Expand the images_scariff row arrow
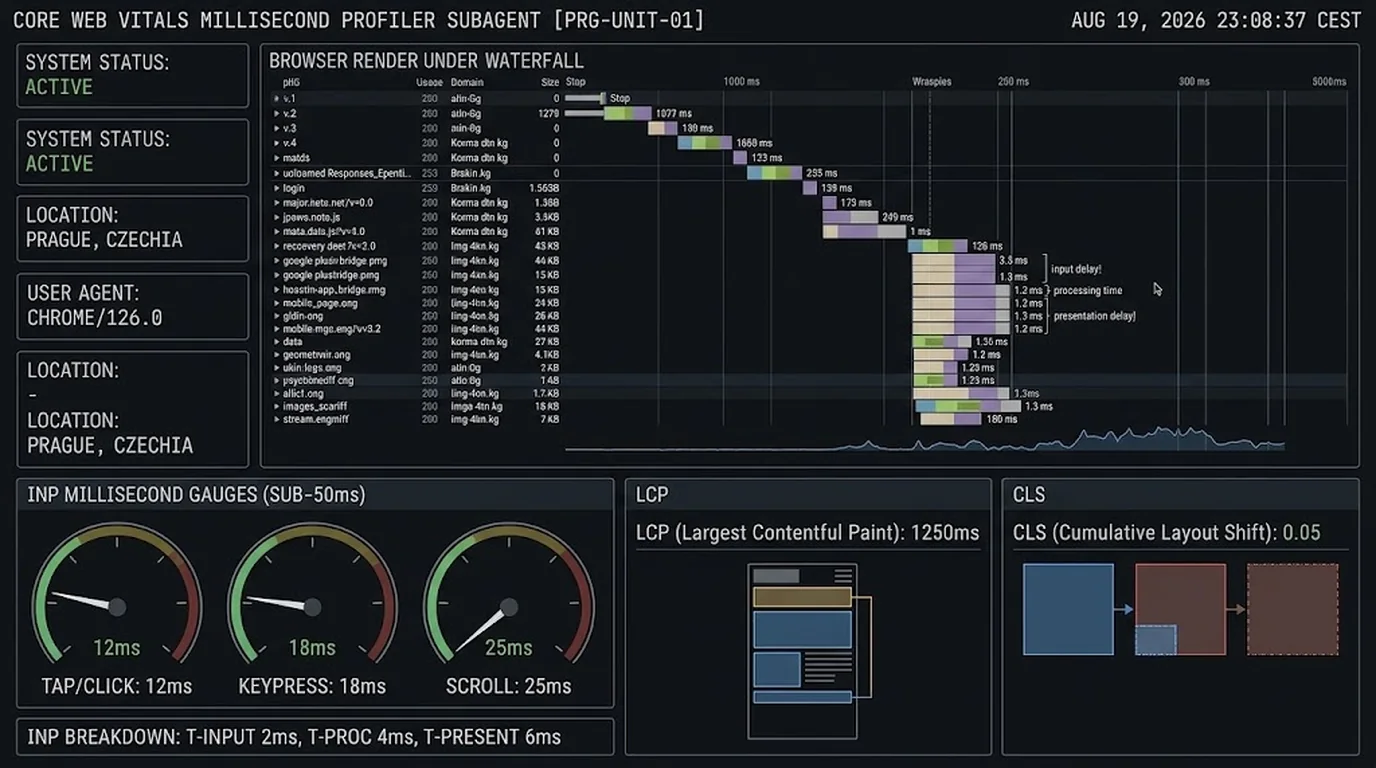This screenshot has width=1376, height=768. tap(276, 407)
